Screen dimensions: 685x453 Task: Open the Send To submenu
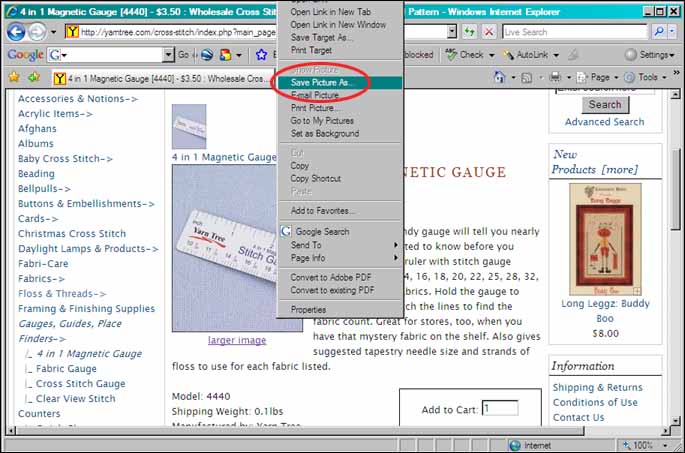coord(340,245)
